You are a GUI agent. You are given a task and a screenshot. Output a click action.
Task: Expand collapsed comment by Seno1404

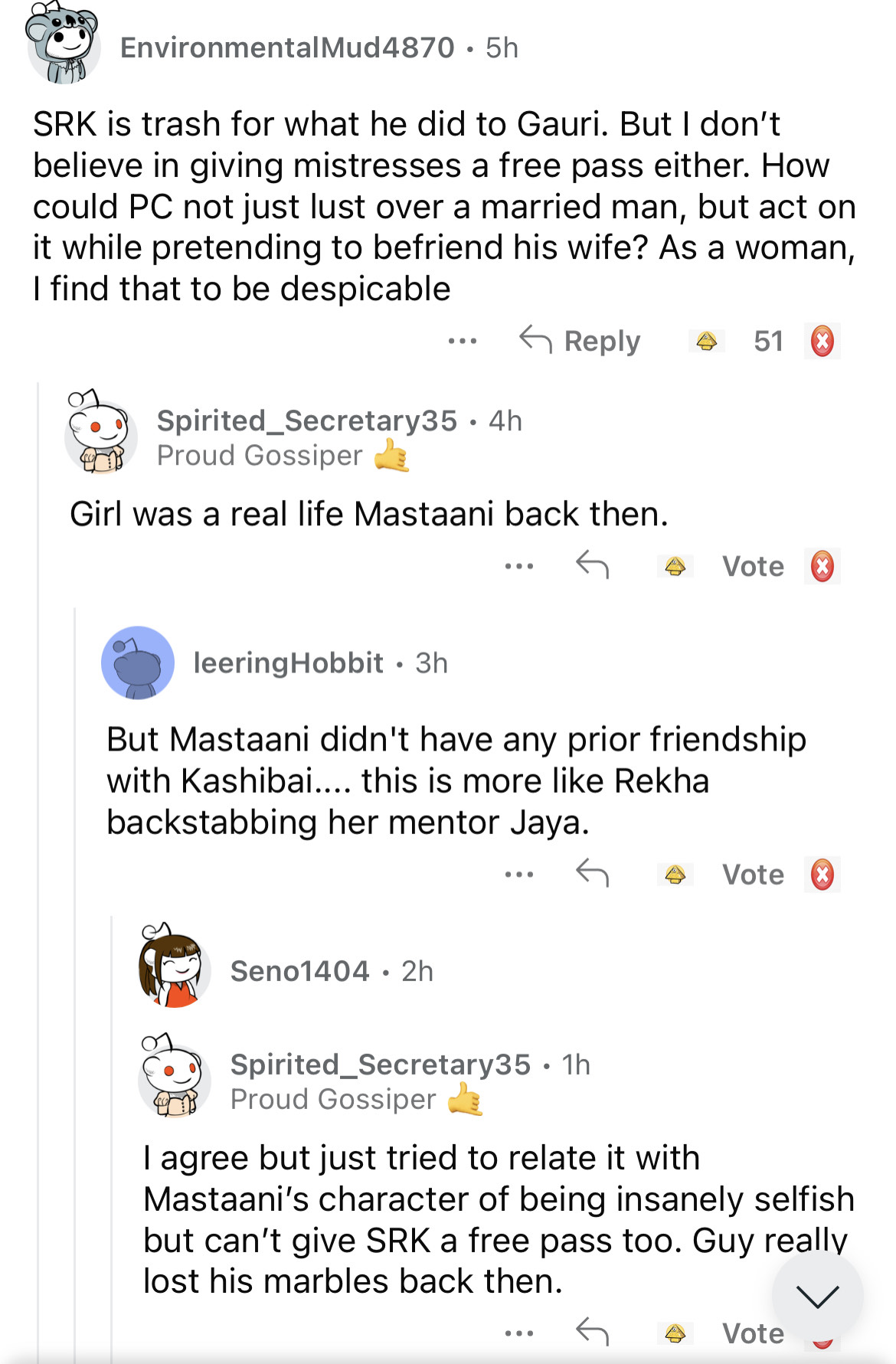300,971
